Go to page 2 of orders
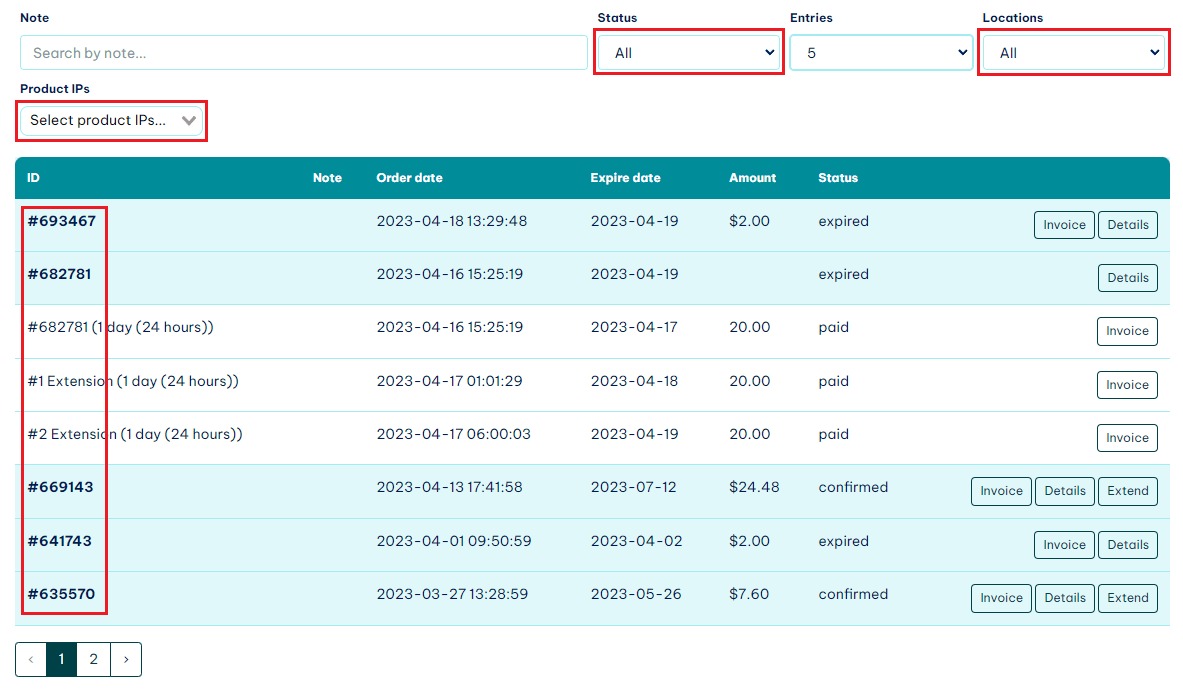Screen dimensions: 1183x691 click(93, 659)
